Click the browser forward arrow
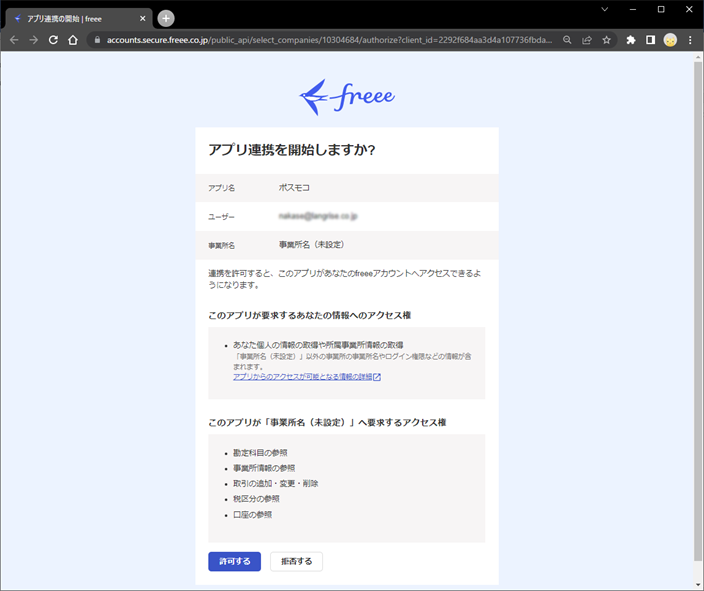 [34, 40]
